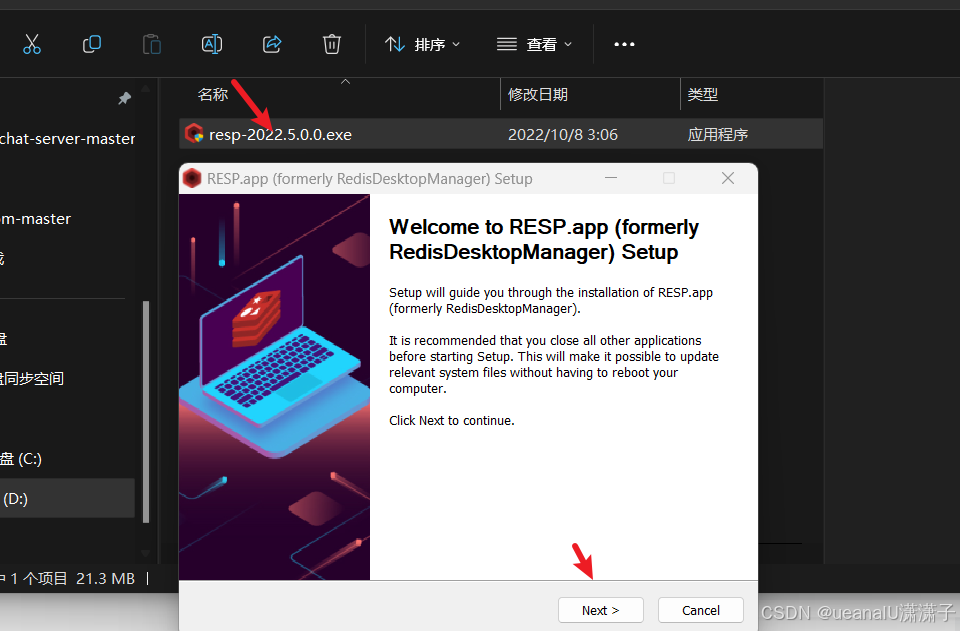
Task: Open the m-master folder in navigation pane
Action: coord(36,218)
